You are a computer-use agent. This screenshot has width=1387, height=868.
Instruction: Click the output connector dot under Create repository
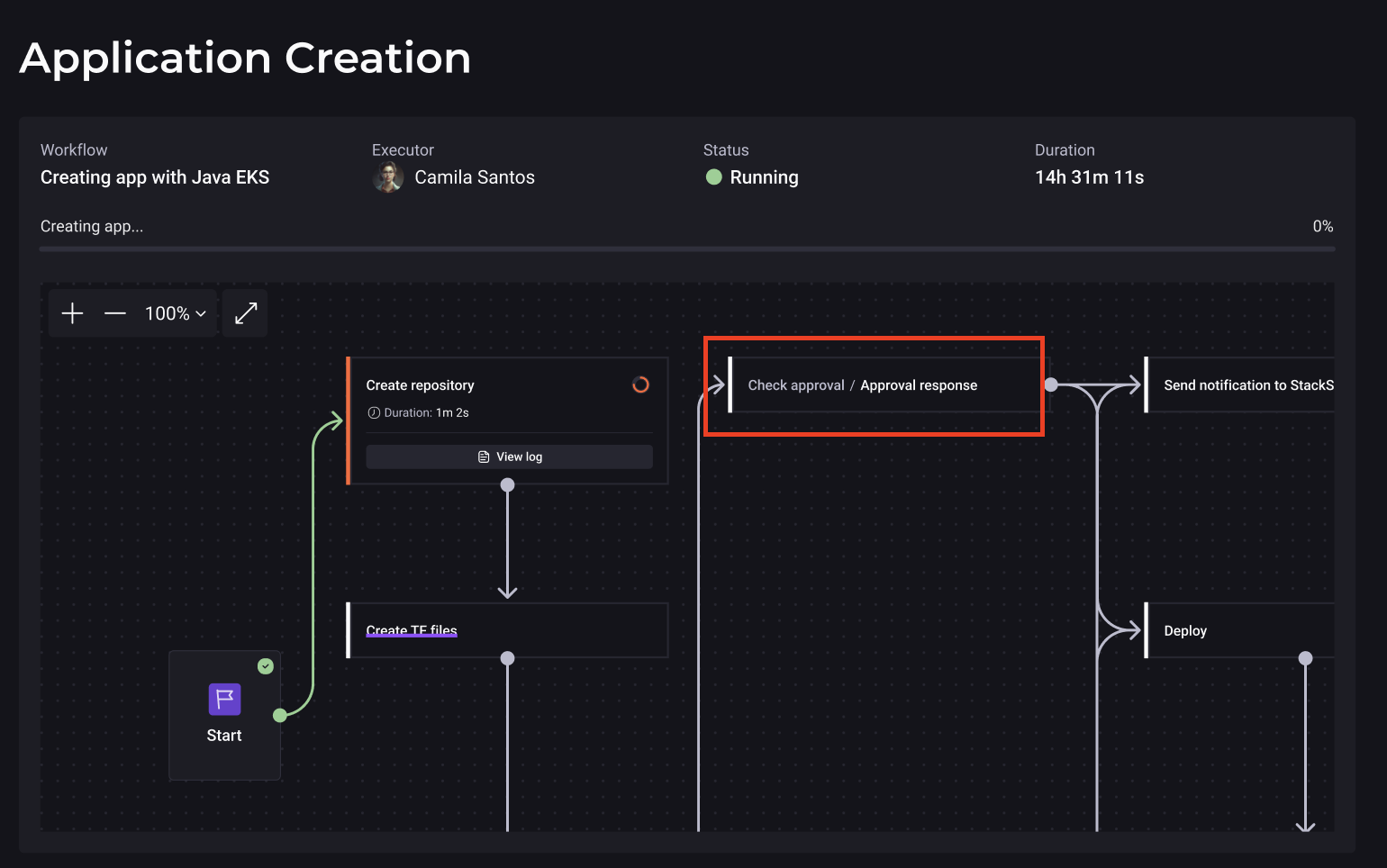point(508,485)
